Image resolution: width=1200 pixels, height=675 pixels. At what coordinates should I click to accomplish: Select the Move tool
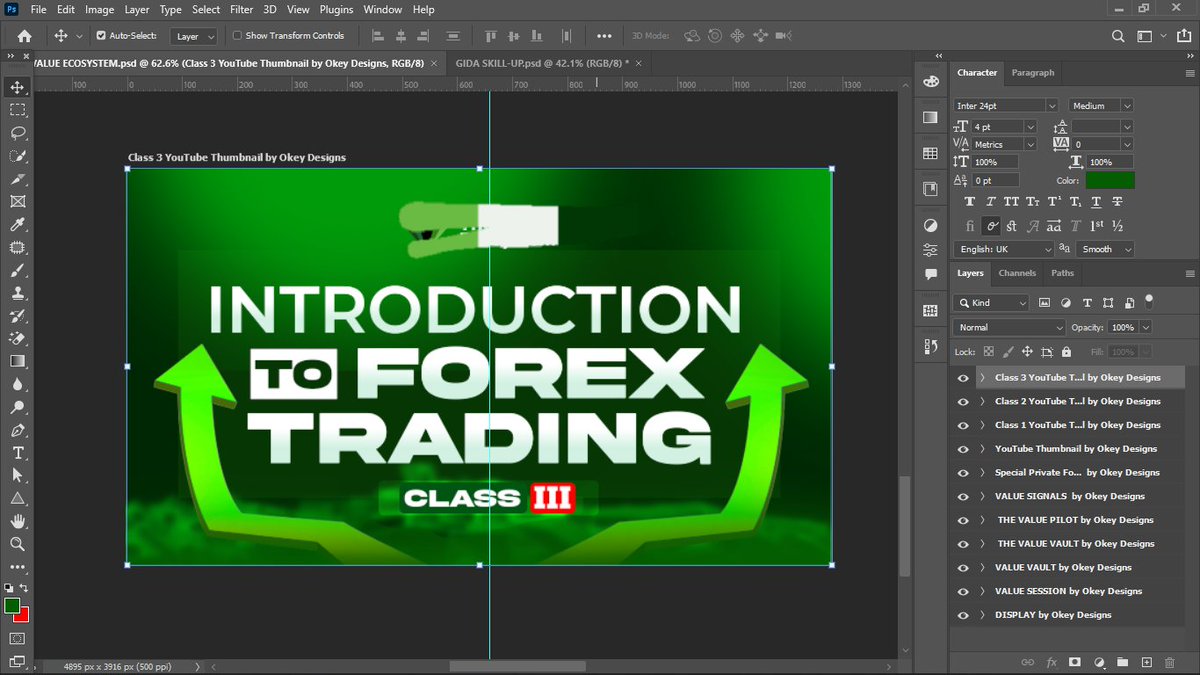(x=17, y=87)
